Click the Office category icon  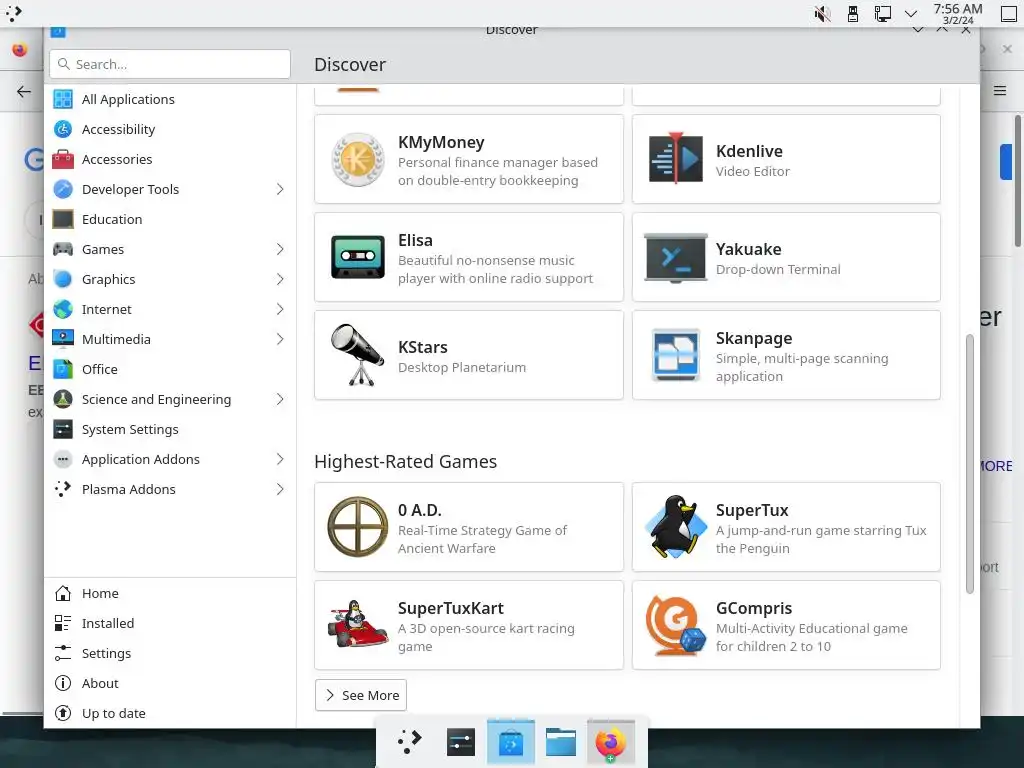pos(63,370)
